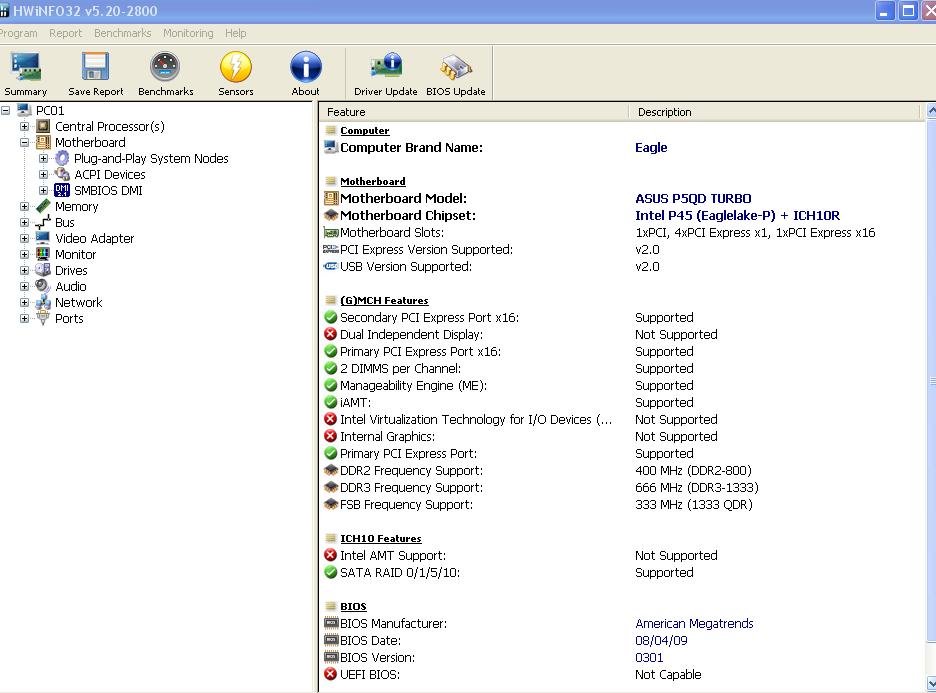Expand the Central Processor(s) node
The image size is (936, 693).
pyautogui.click(x=24, y=127)
